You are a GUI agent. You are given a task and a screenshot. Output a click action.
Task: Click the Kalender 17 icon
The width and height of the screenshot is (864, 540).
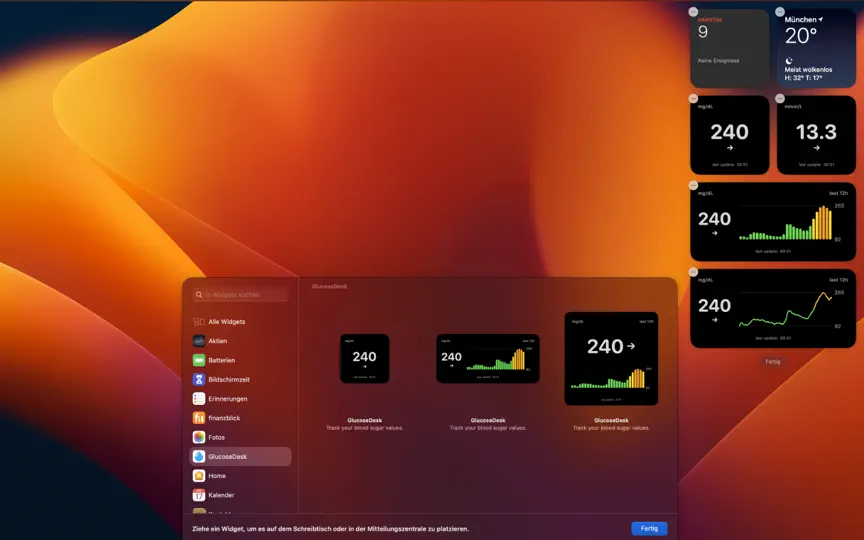tap(199, 495)
